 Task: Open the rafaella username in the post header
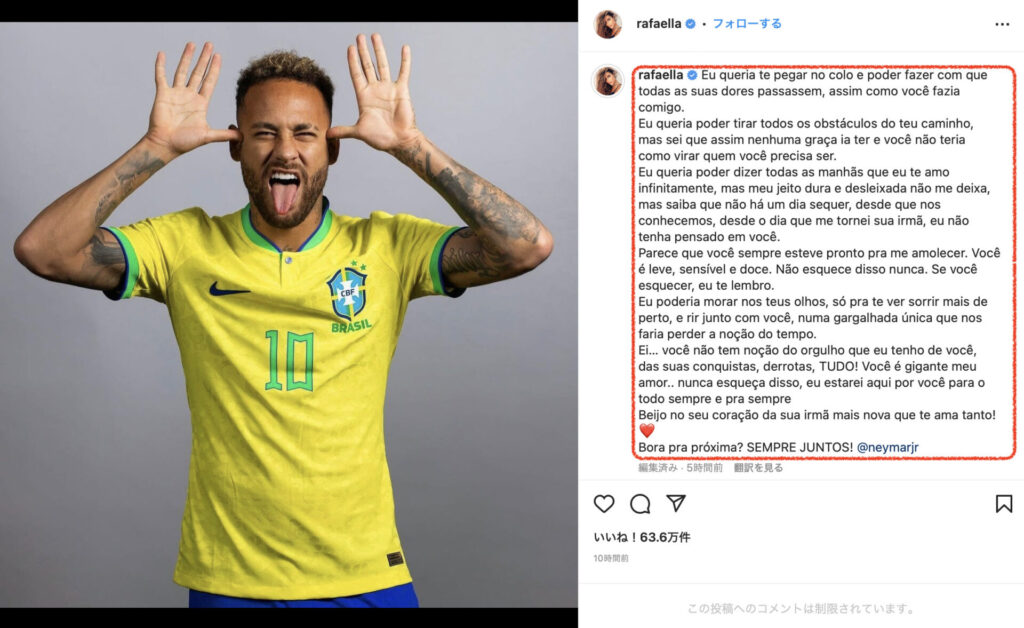[658, 24]
